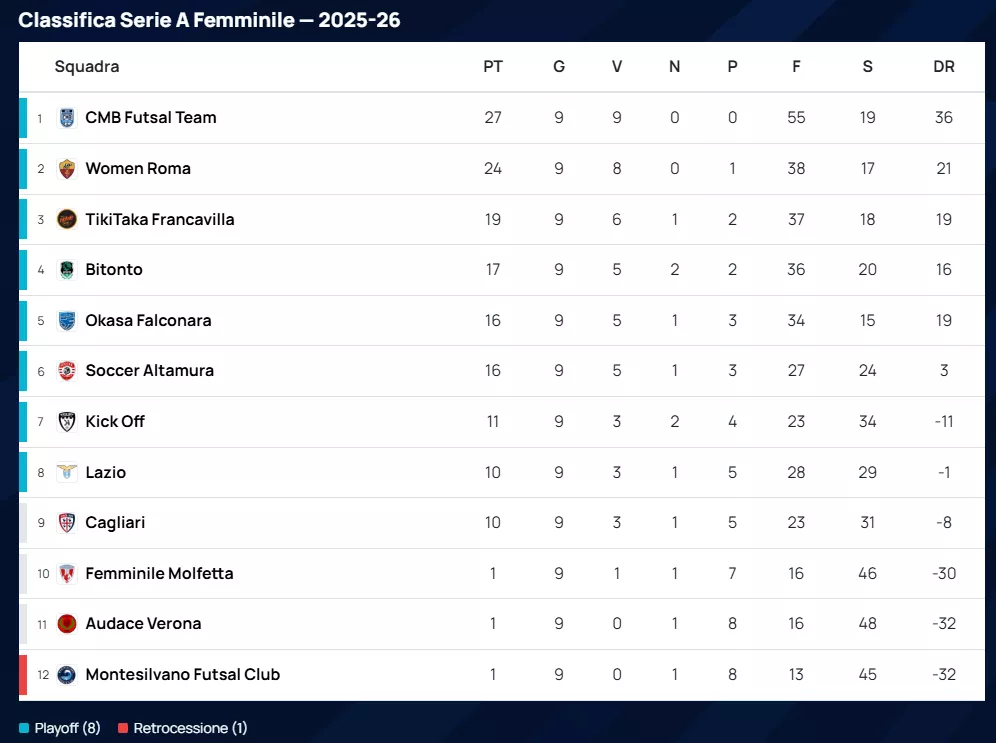Click the Women Roma club logo

click(x=67, y=168)
